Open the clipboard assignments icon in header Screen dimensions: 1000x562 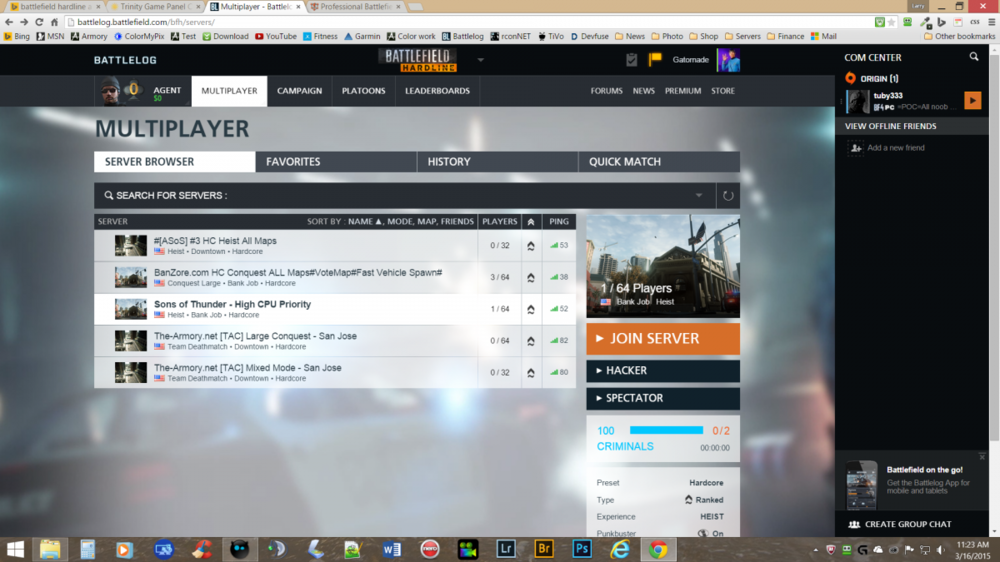631,60
